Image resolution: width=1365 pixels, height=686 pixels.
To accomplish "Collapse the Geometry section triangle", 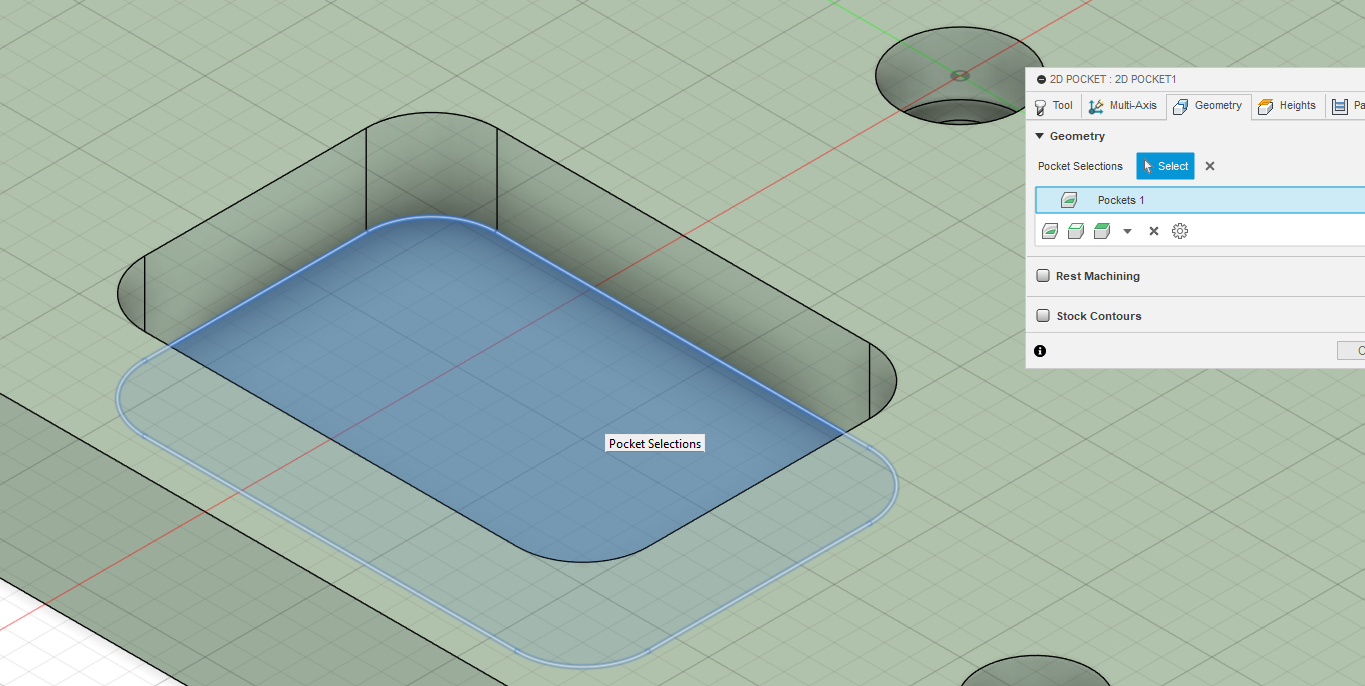I will (1040, 136).
